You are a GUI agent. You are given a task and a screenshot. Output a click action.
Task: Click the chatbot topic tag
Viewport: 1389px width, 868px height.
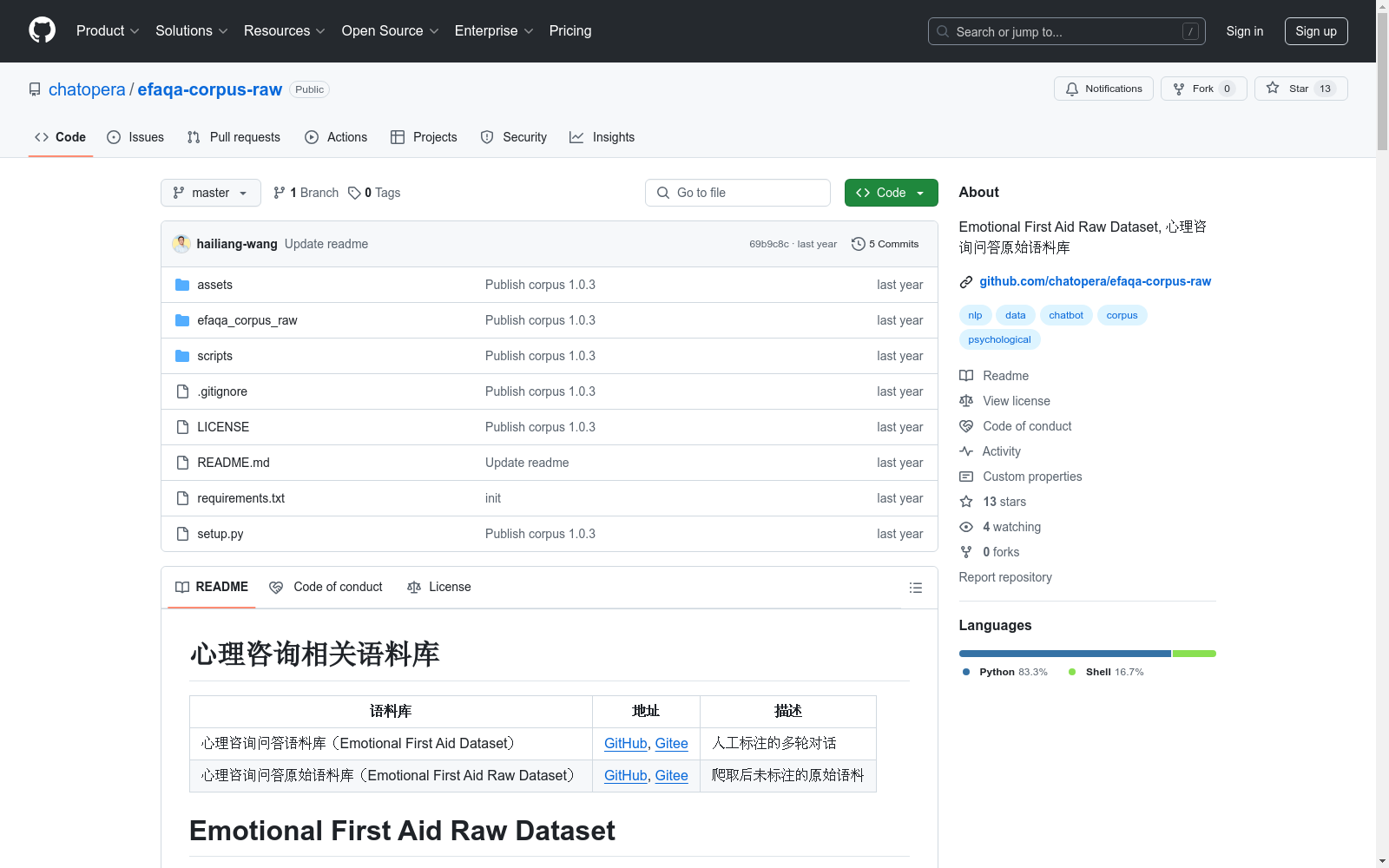pos(1066,315)
